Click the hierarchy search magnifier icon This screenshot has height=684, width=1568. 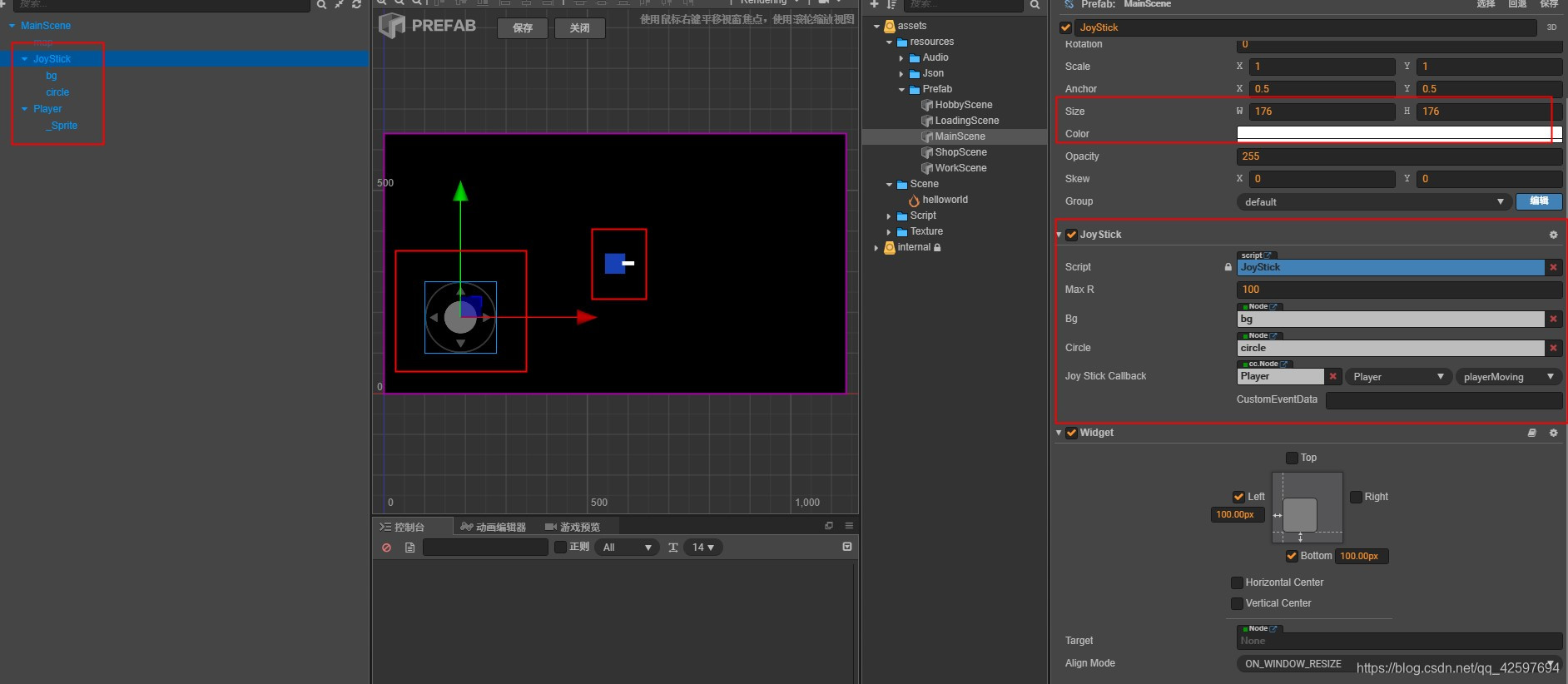tap(321, 5)
